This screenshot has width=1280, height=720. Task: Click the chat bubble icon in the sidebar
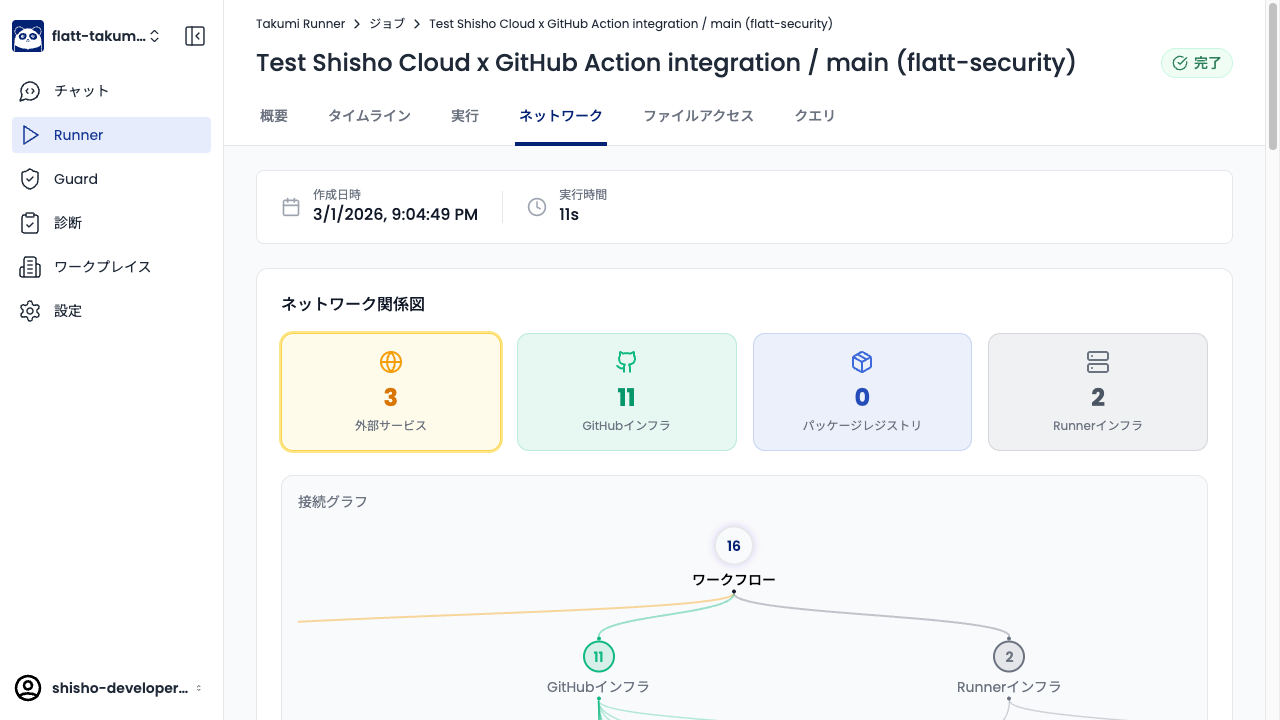(30, 91)
